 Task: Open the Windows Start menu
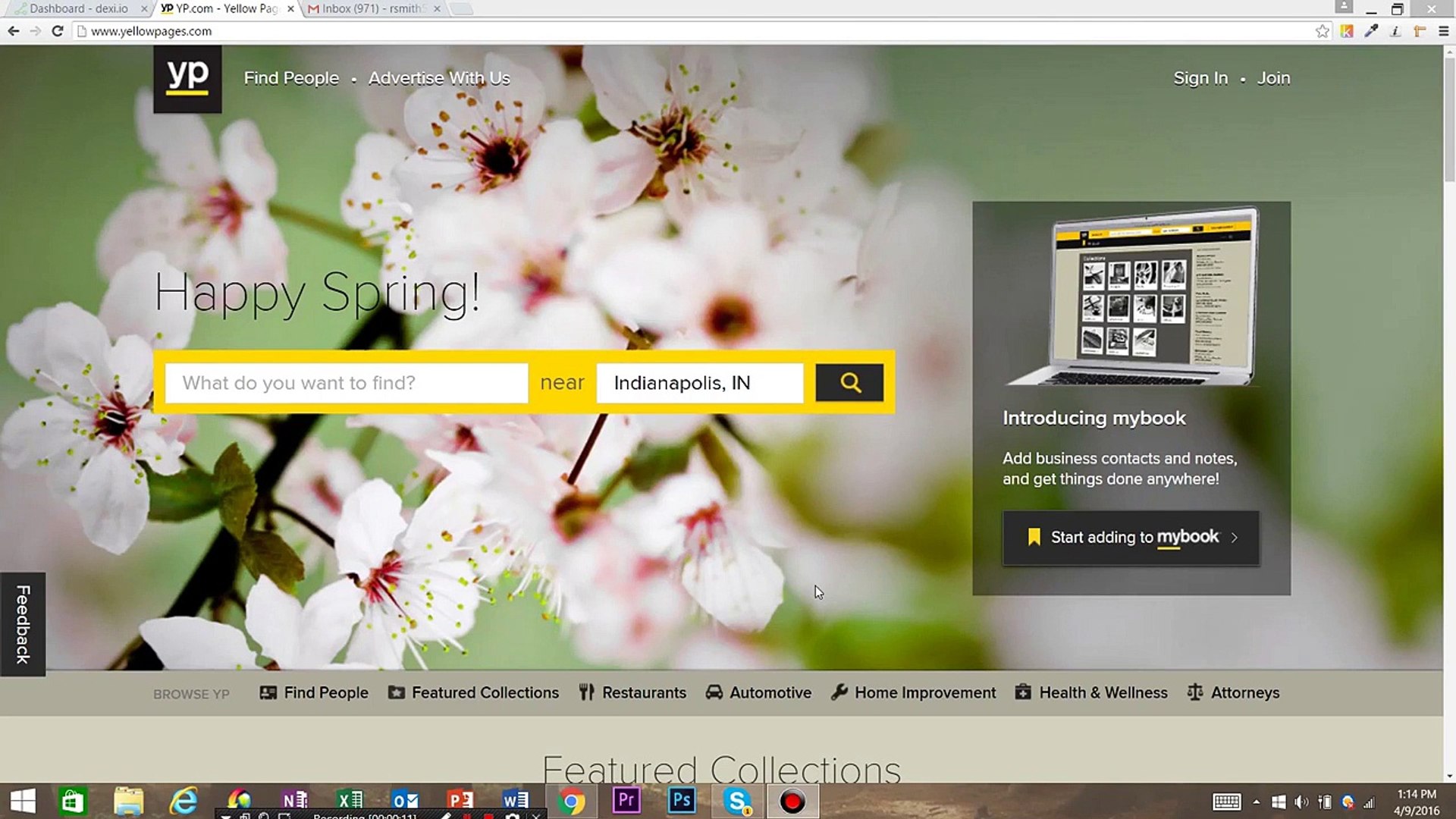23,801
